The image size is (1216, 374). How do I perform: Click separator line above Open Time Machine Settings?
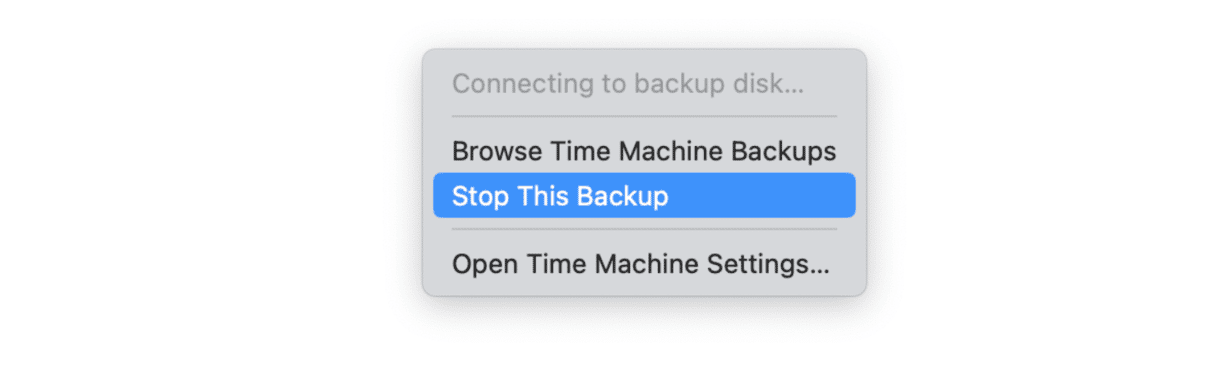(644, 229)
